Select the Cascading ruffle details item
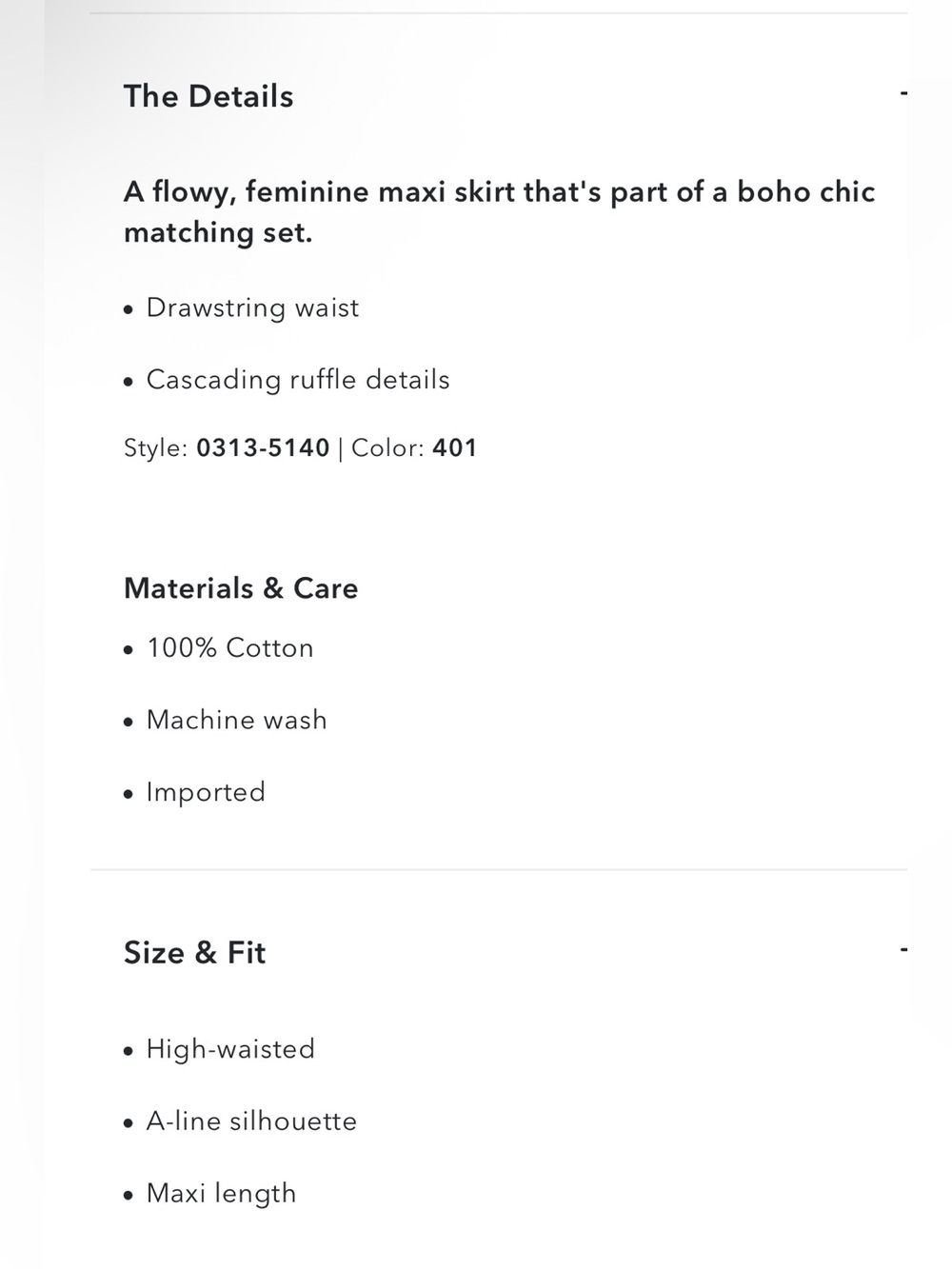 298,380
